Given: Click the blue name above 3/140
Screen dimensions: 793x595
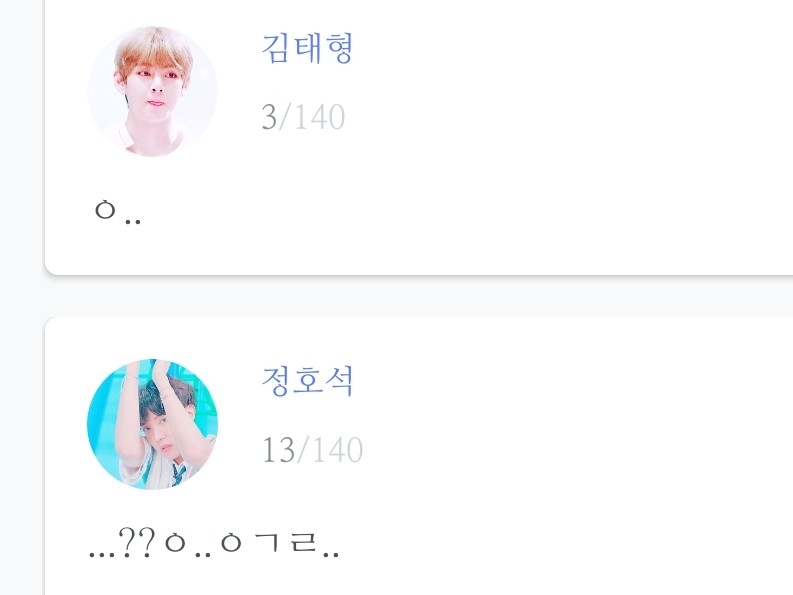Looking at the screenshot, I should coord(307,49).
